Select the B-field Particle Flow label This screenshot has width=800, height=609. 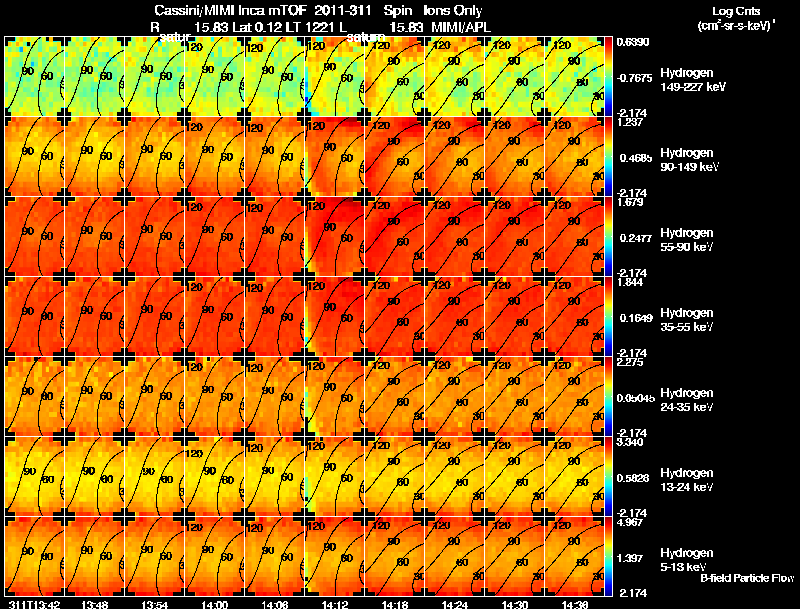click(x=747, y=578)
